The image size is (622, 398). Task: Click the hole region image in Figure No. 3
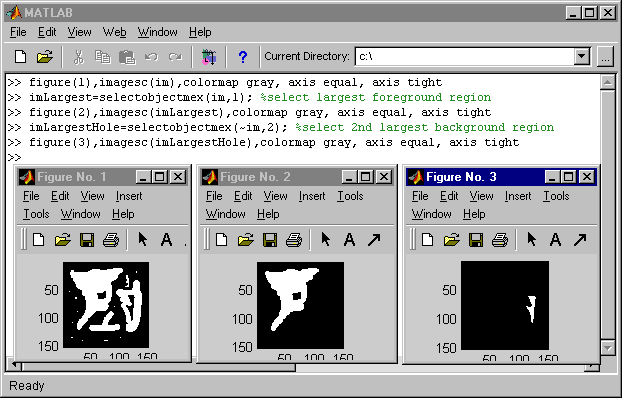pos(505,306)
